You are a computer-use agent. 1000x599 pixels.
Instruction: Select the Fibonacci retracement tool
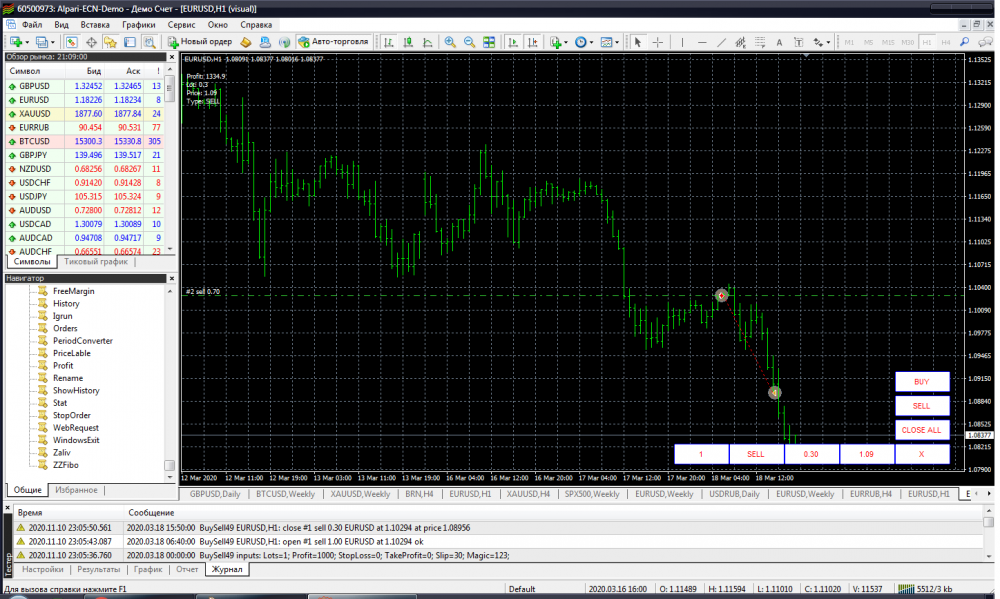[760, 42]
